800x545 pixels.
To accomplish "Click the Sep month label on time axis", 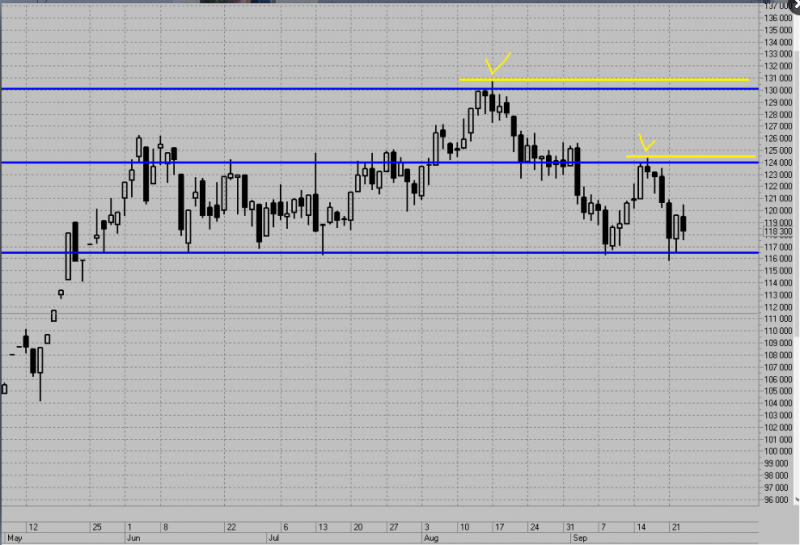I will (x=580, y=538).
